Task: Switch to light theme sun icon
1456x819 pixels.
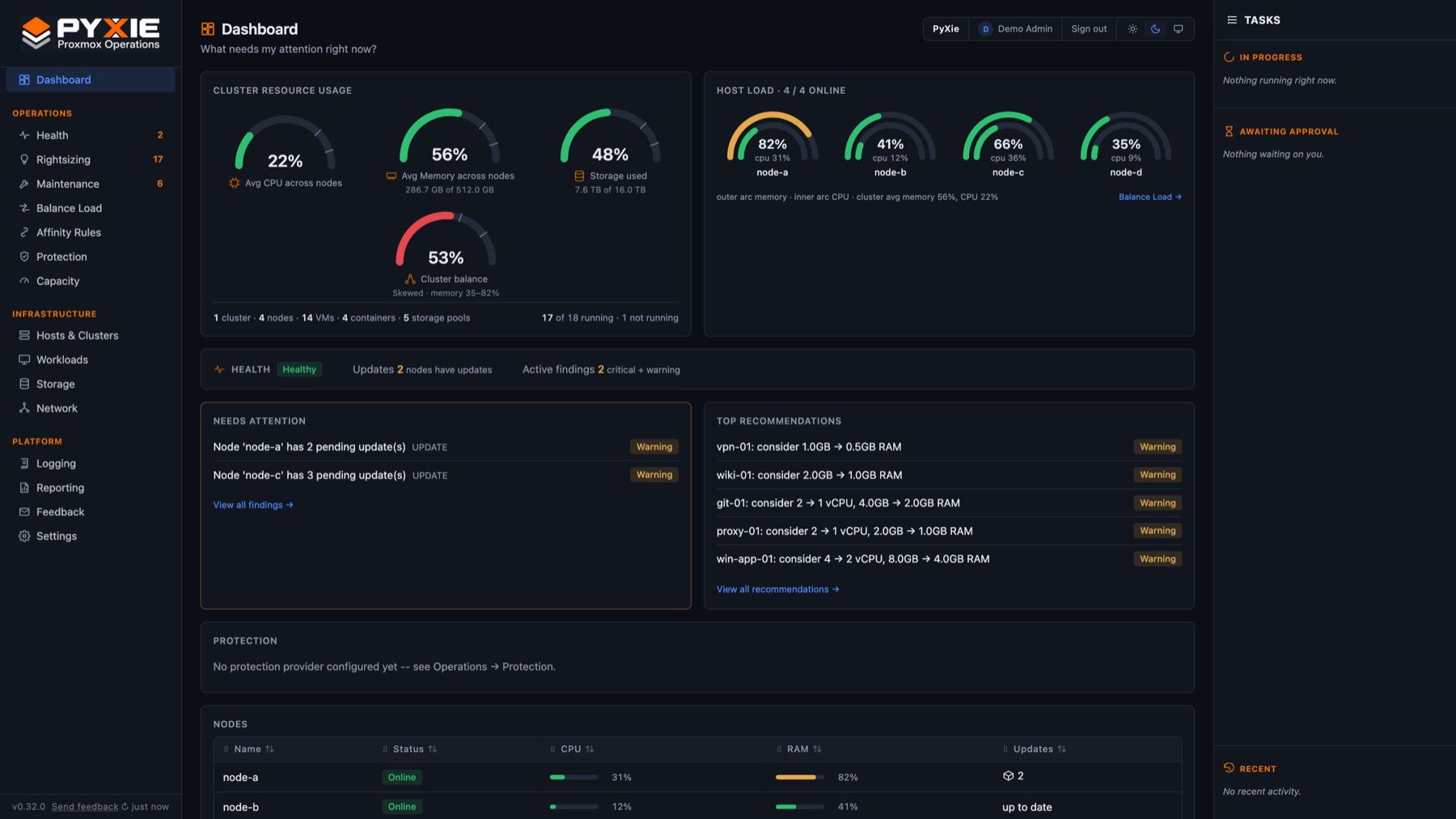Action: pyautogui.click(x=1132, y=29)
